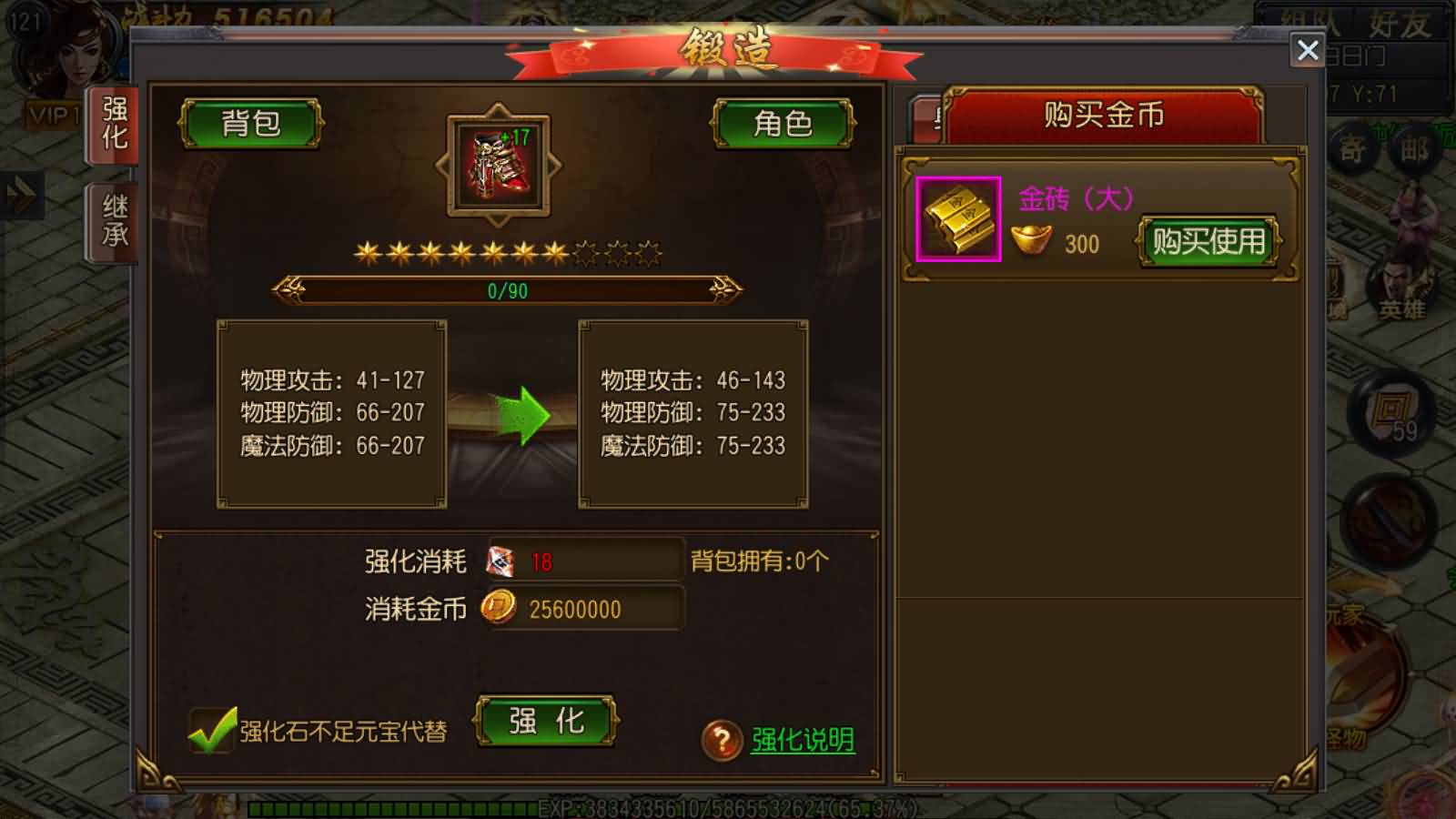1456x819 pixels.
Task: Click the strengthening stone icon beside 18
Action: click(x=500, y=561)
